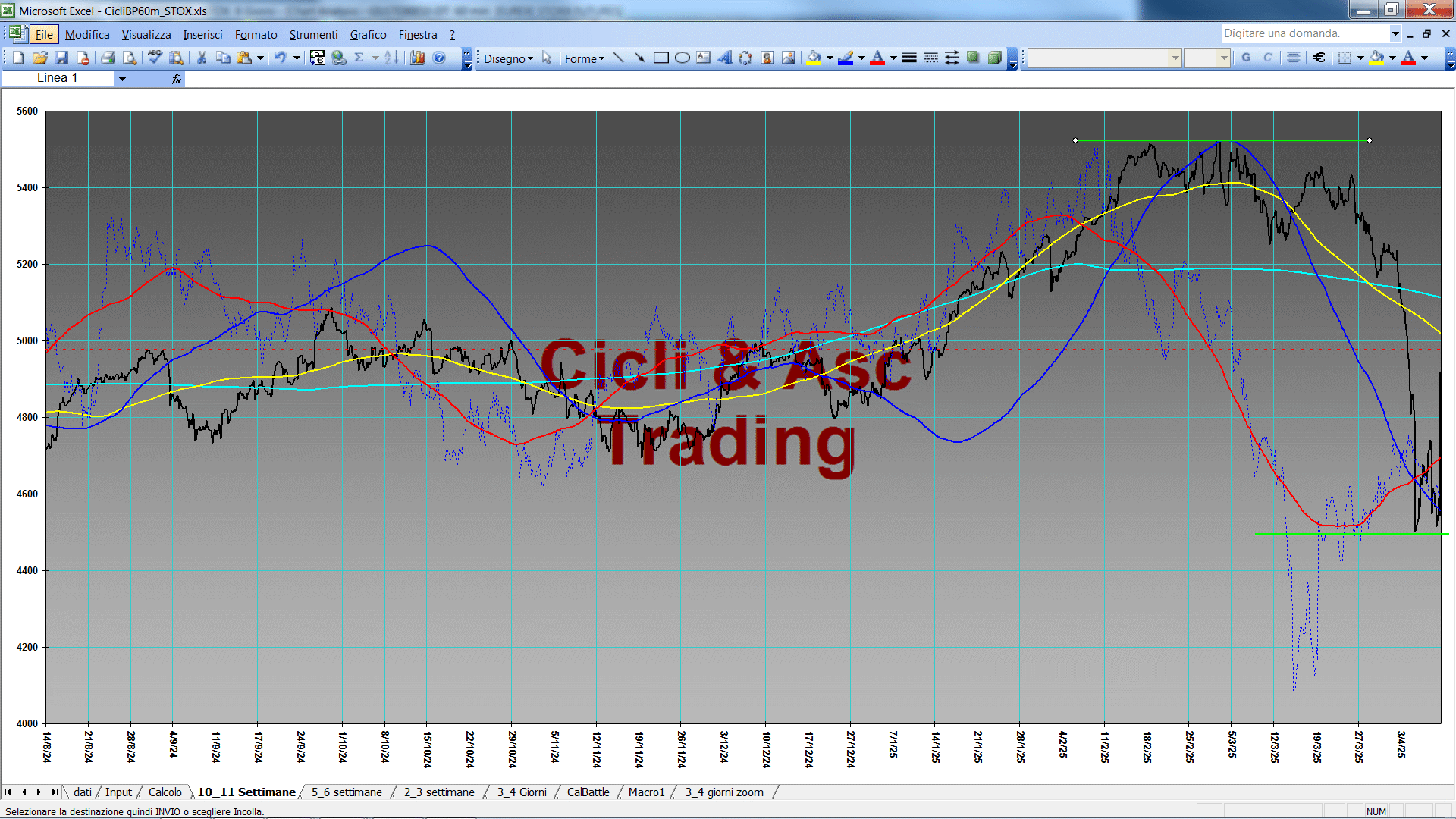This screenshot has height=819, width=1456.
Task: Jump to the last sheet tab arrow
Action: coord(54,792)
